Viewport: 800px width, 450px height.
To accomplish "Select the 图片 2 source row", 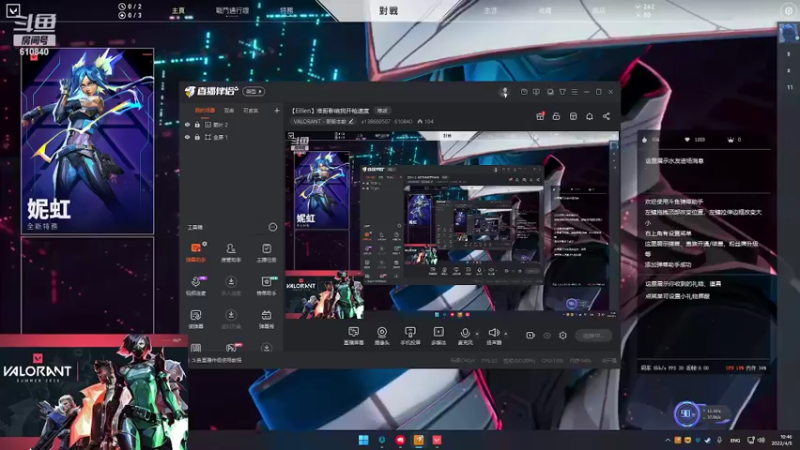I will point(232,124).
